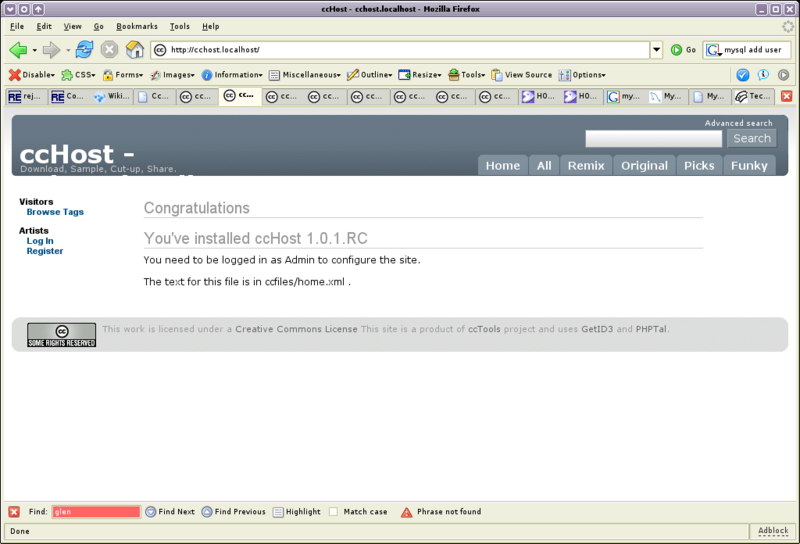Open the Tools menu in the menu bar

[180, 27]
